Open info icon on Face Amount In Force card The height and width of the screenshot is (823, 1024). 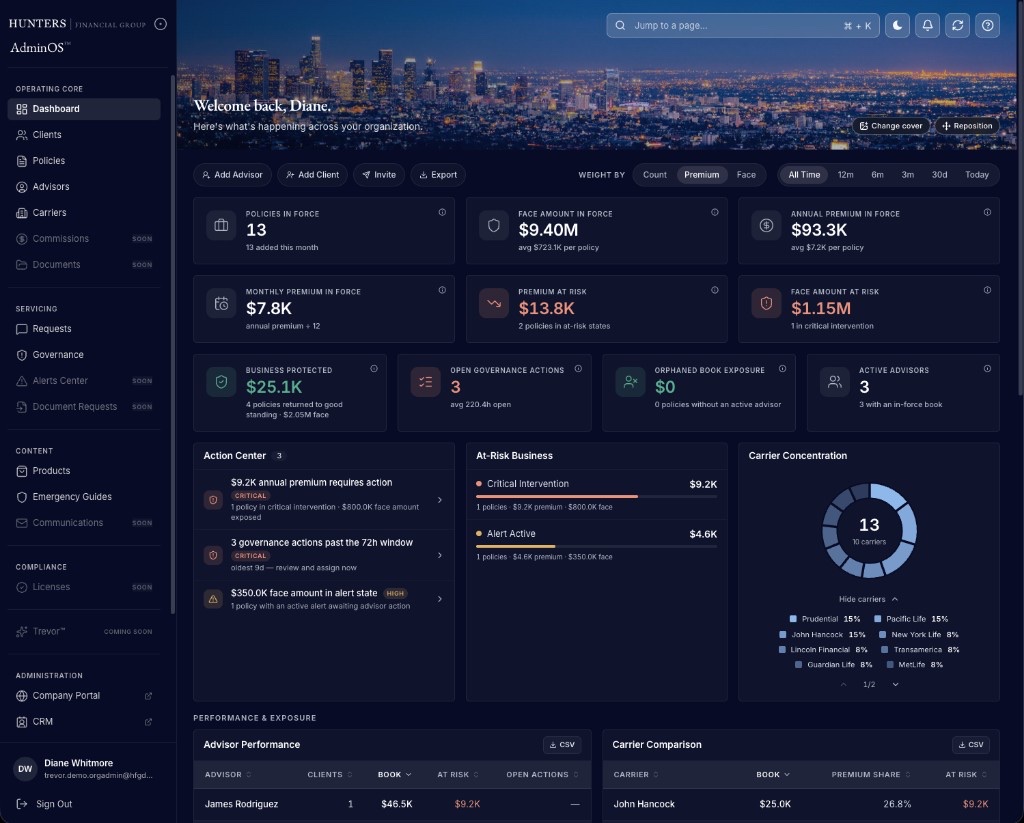click(714, 212)
